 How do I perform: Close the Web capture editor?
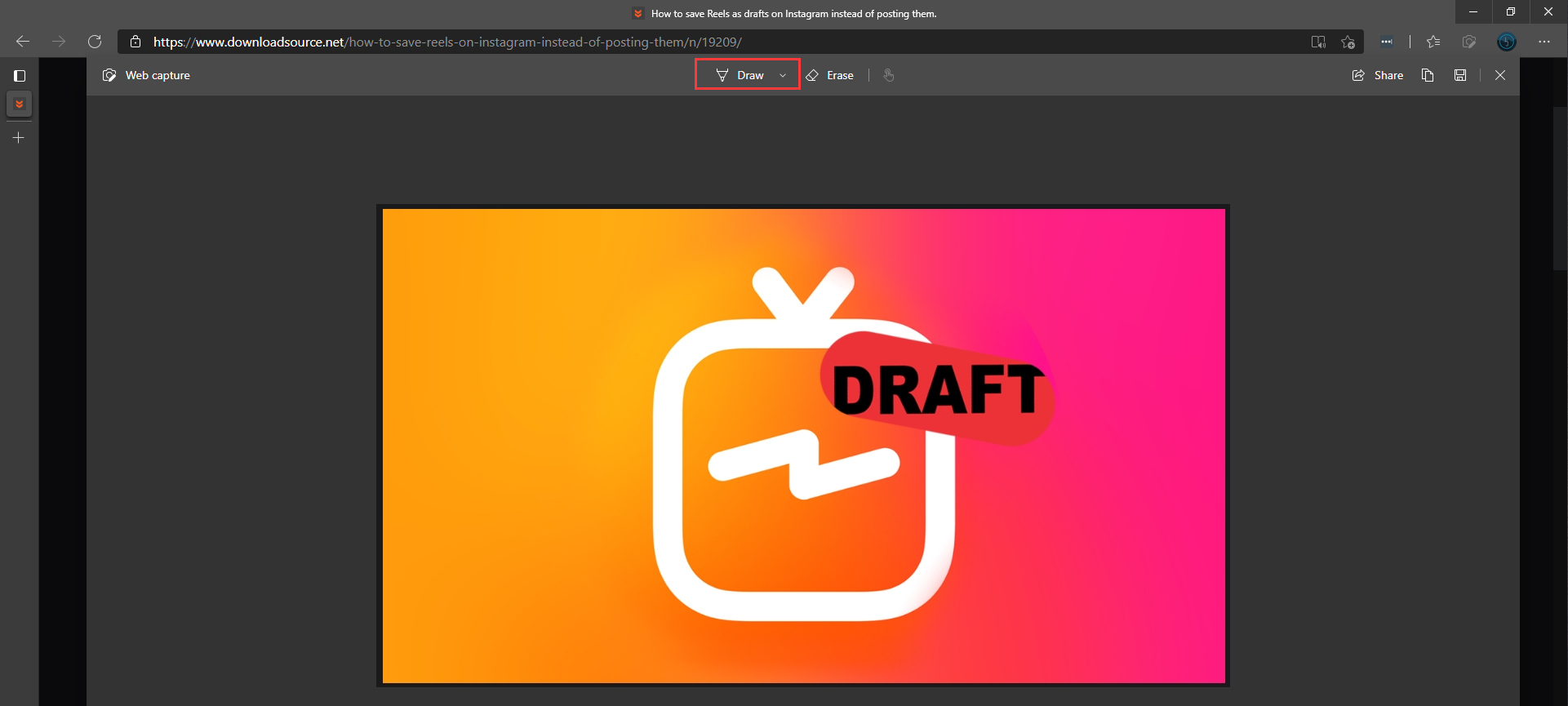pyautogui.click(x=1500, y=75)
